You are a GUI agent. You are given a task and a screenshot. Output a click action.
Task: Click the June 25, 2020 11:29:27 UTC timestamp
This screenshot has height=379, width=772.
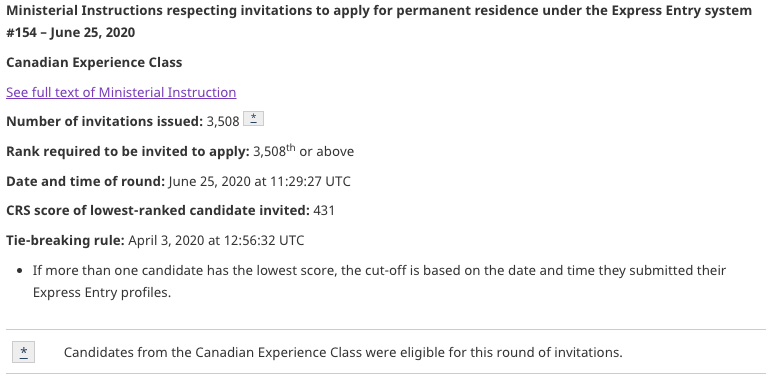click(259, 181)
